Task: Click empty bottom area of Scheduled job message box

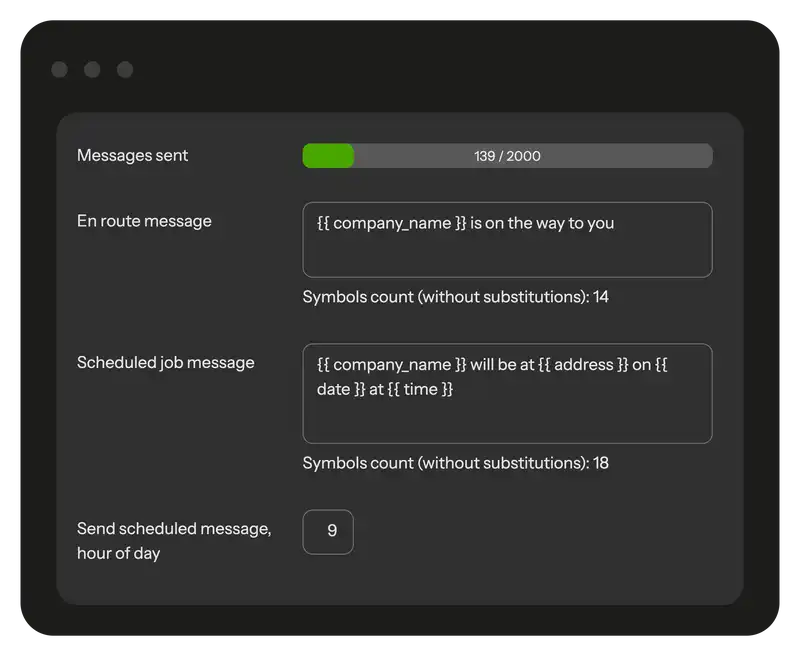Action: click(507, 422)
